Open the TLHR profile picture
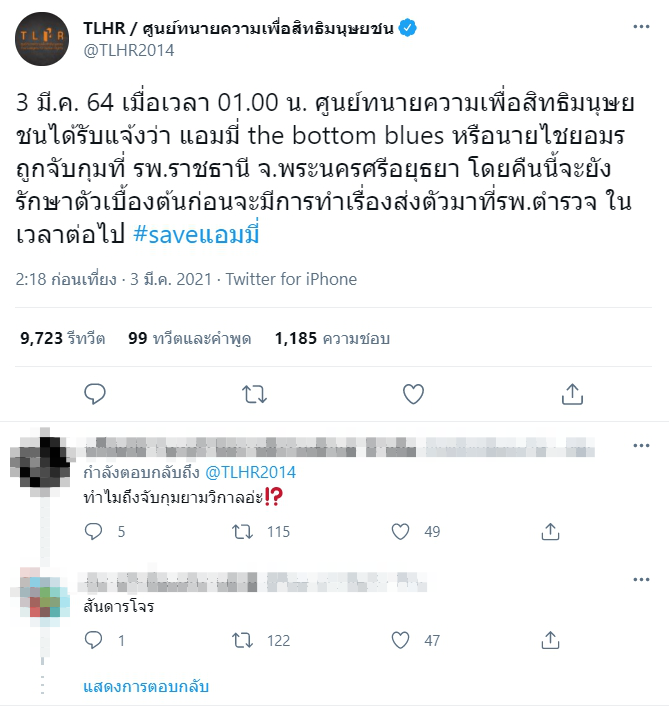 pyautogui.click(x=42, y=39)
